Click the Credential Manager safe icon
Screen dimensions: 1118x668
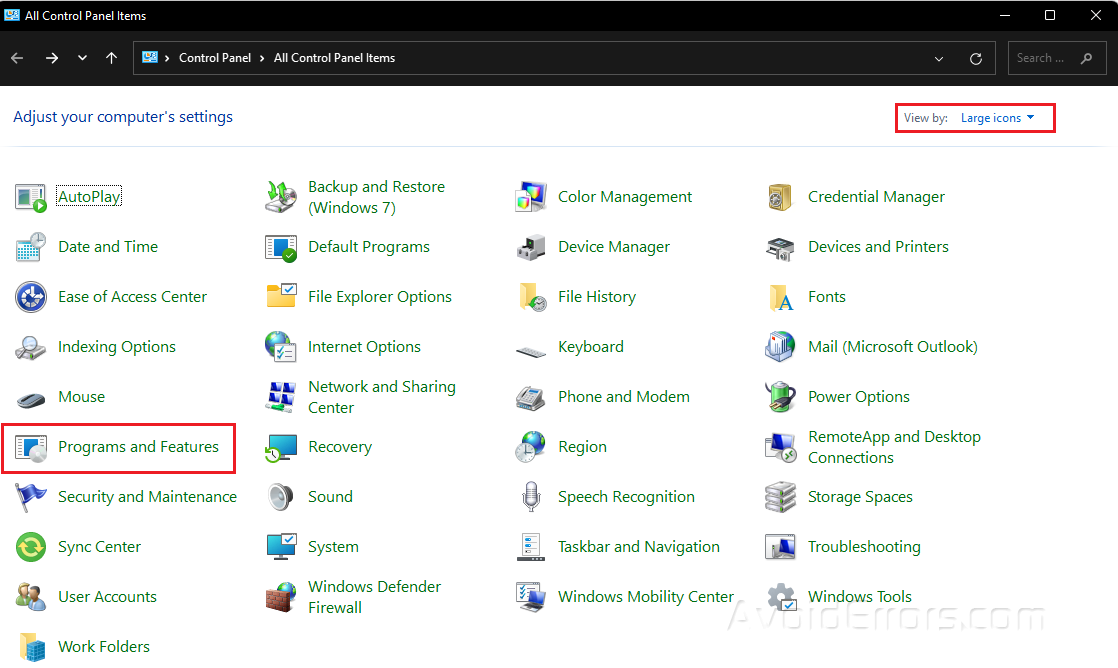click(780, 197)
